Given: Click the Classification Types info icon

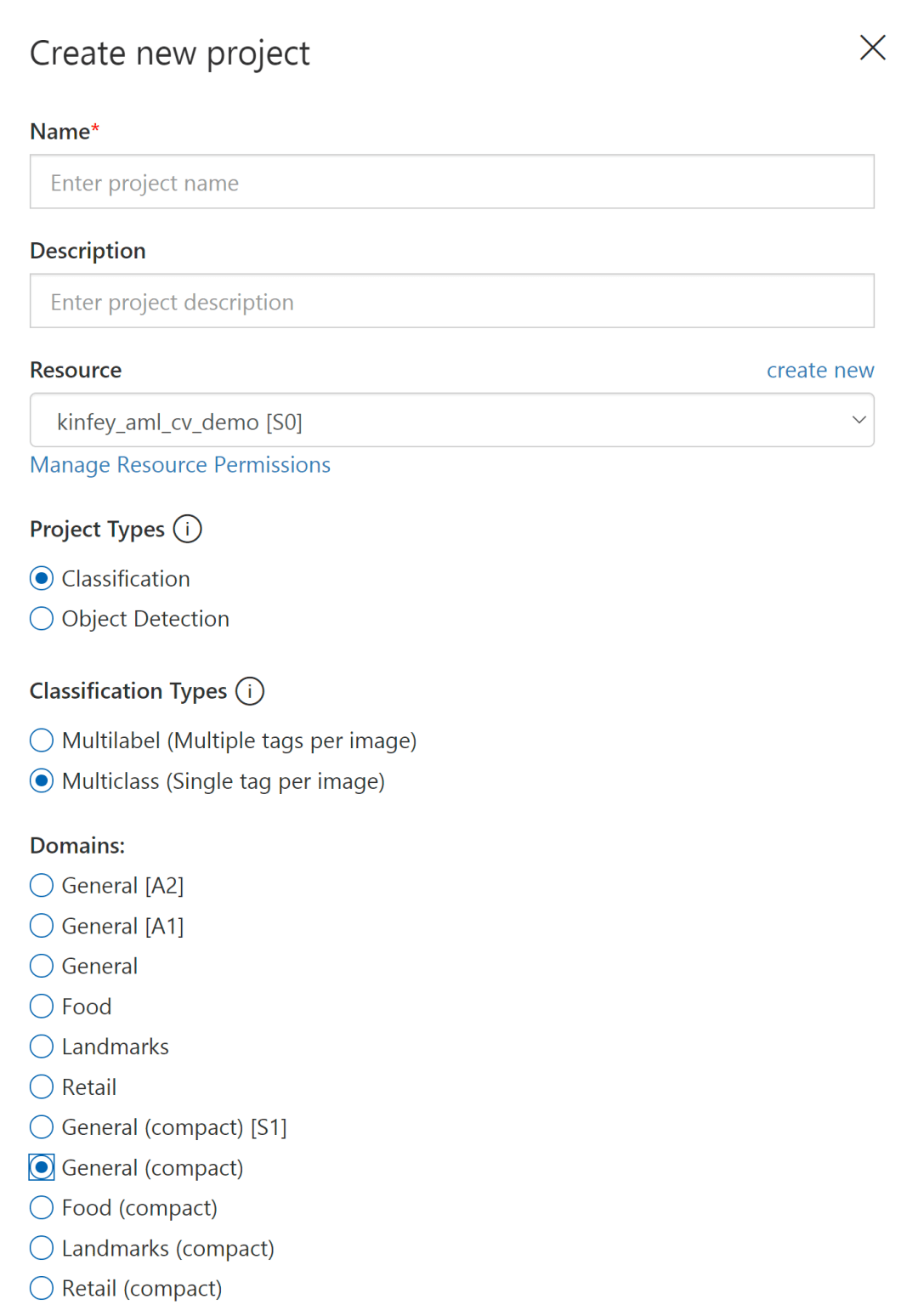Looking at the screenshot, I should [x=250, y=691].
